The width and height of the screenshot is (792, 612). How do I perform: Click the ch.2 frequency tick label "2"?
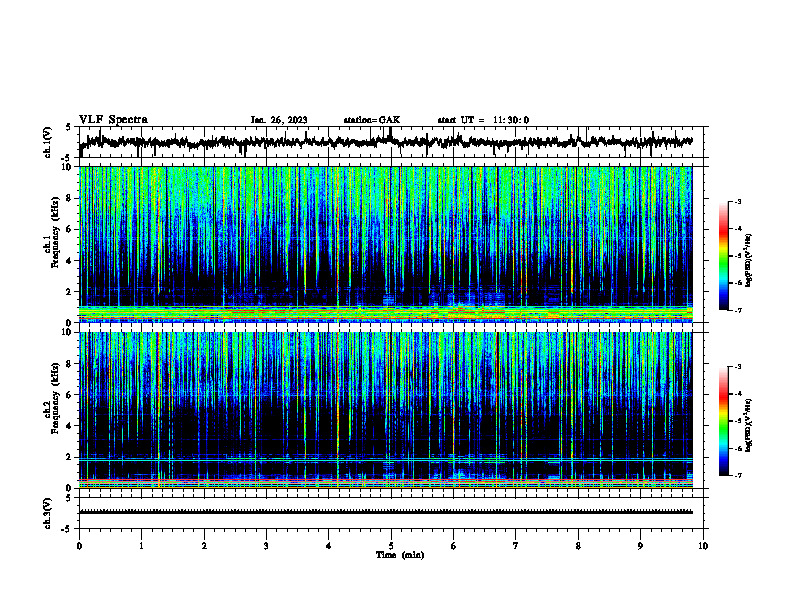[70, 457]
